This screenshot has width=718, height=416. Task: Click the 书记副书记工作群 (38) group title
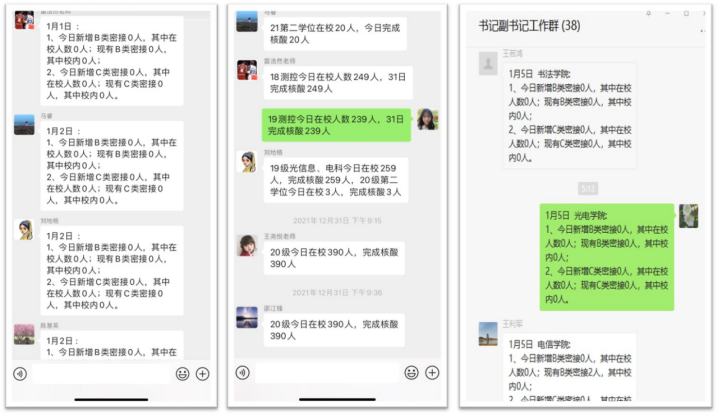[529, 25]
